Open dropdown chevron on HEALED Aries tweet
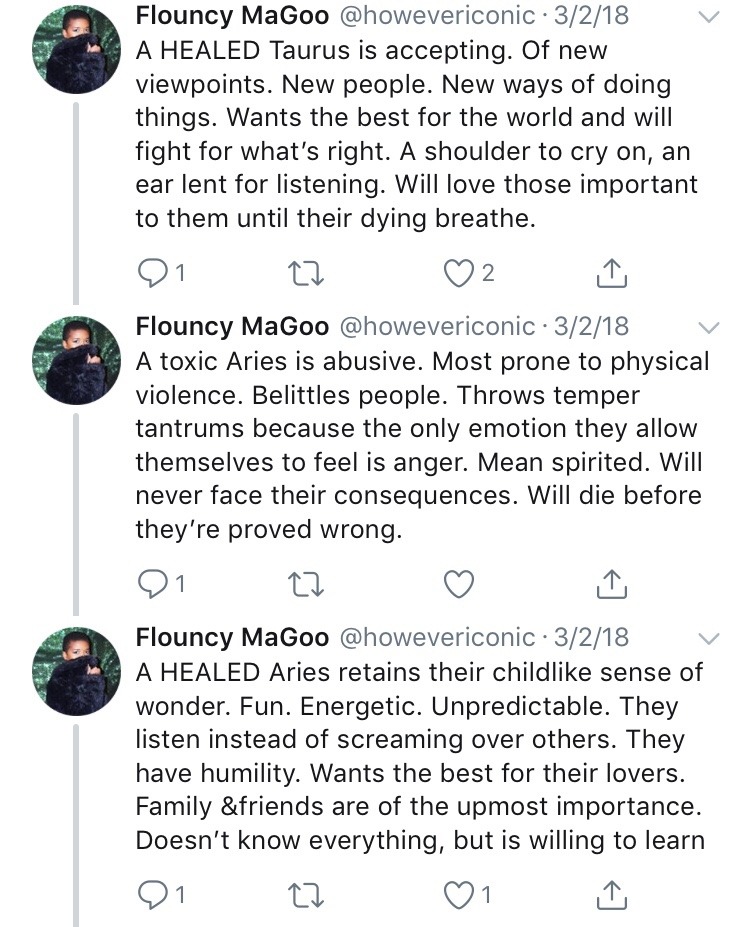This screenshot has width=750, height=927. 708,638
